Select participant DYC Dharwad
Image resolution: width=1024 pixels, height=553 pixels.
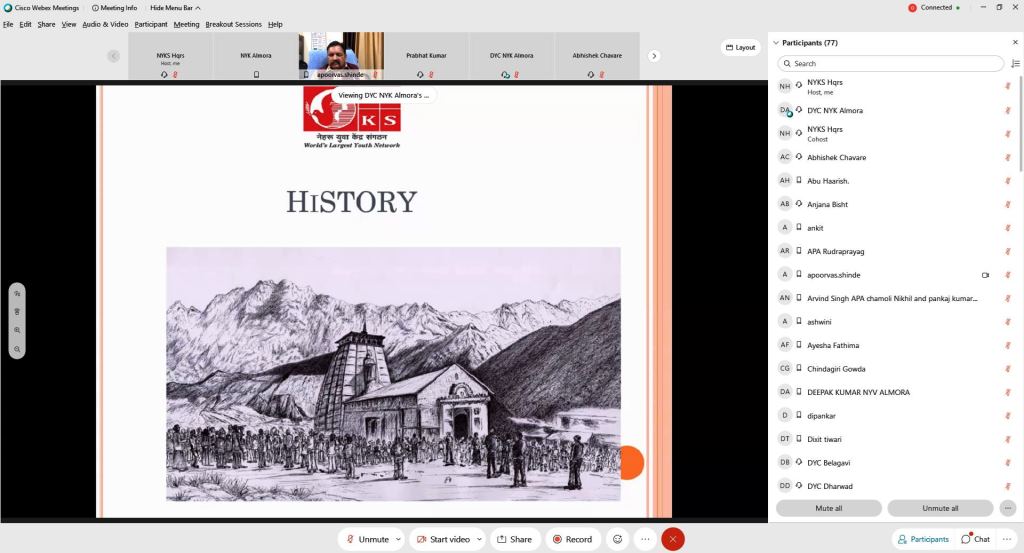[x=893, y=486]
